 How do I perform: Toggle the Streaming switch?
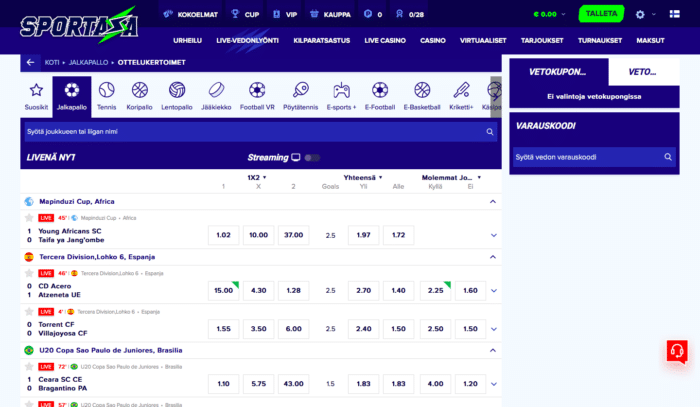(312, 158)
